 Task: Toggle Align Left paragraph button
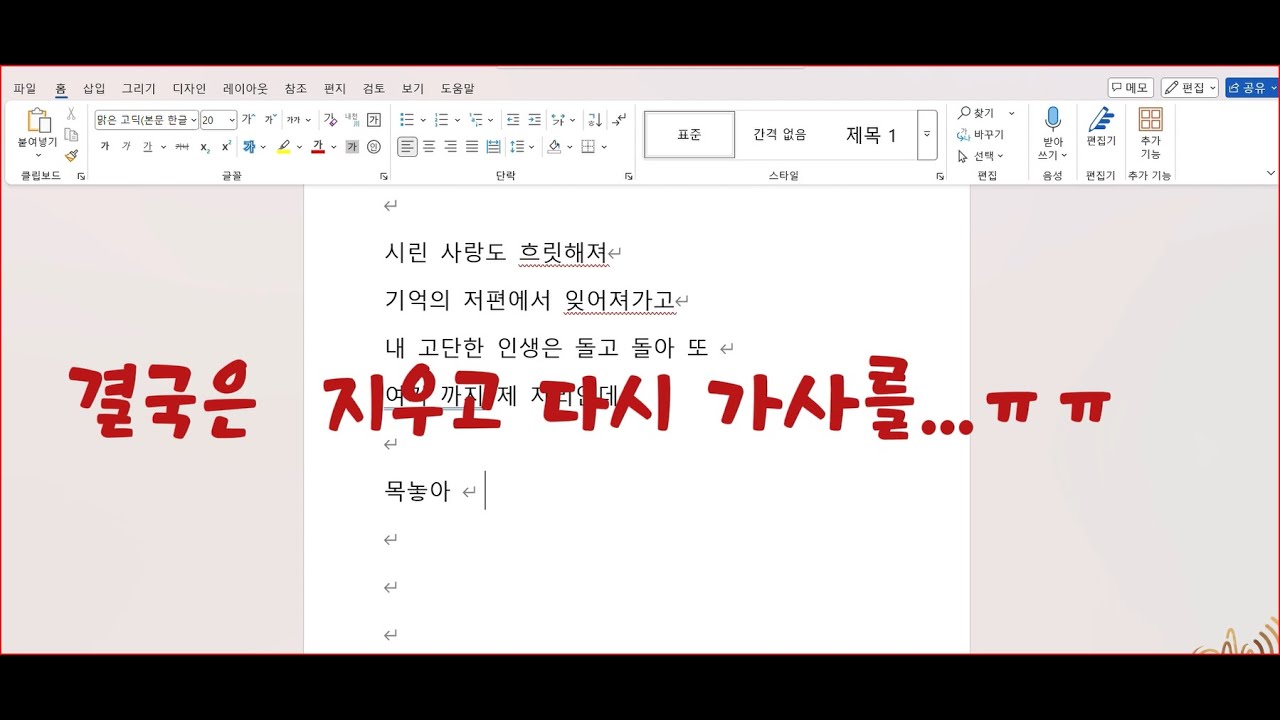tap(407, 147)
